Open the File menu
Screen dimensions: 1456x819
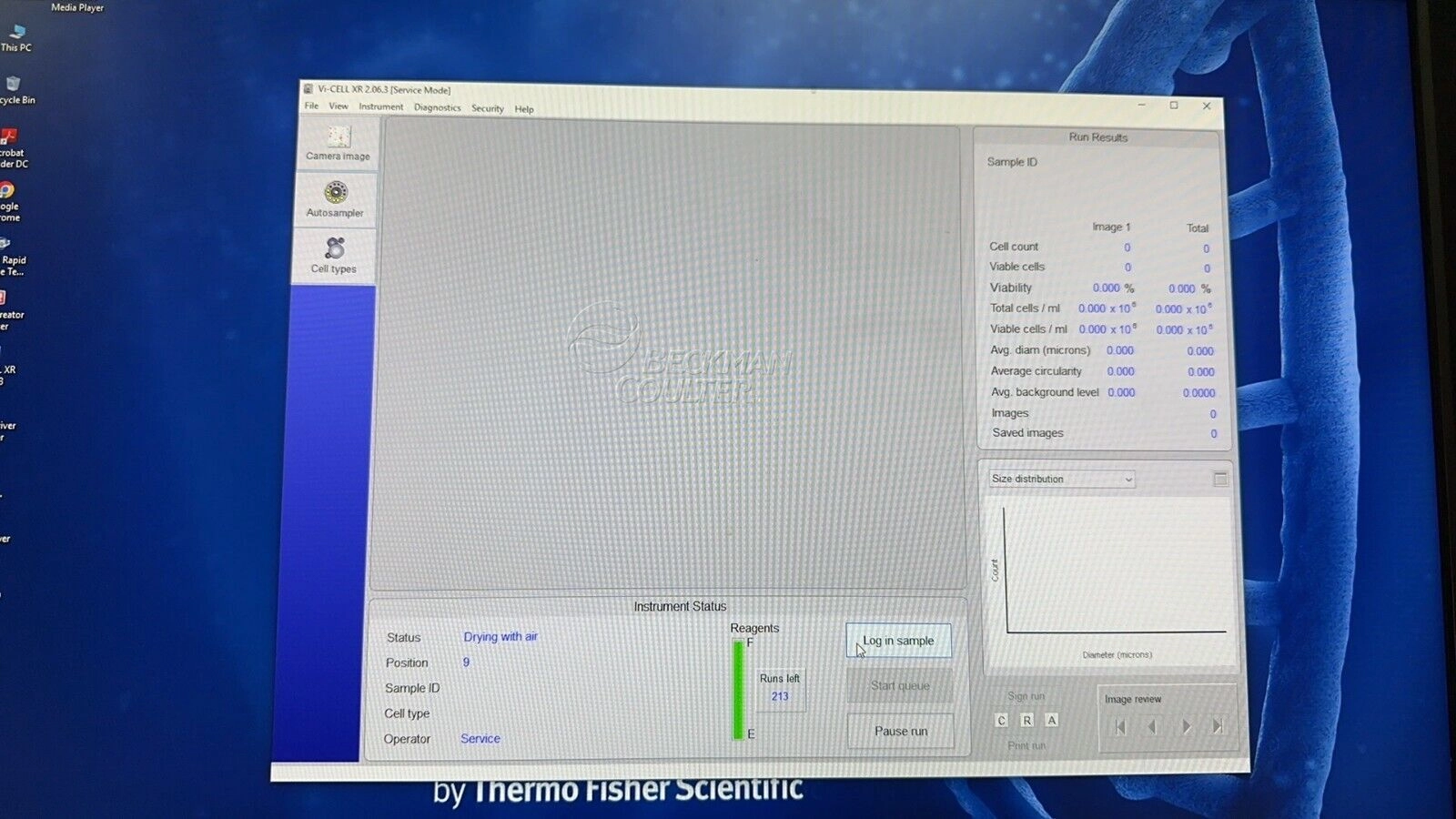click(311, 106)
